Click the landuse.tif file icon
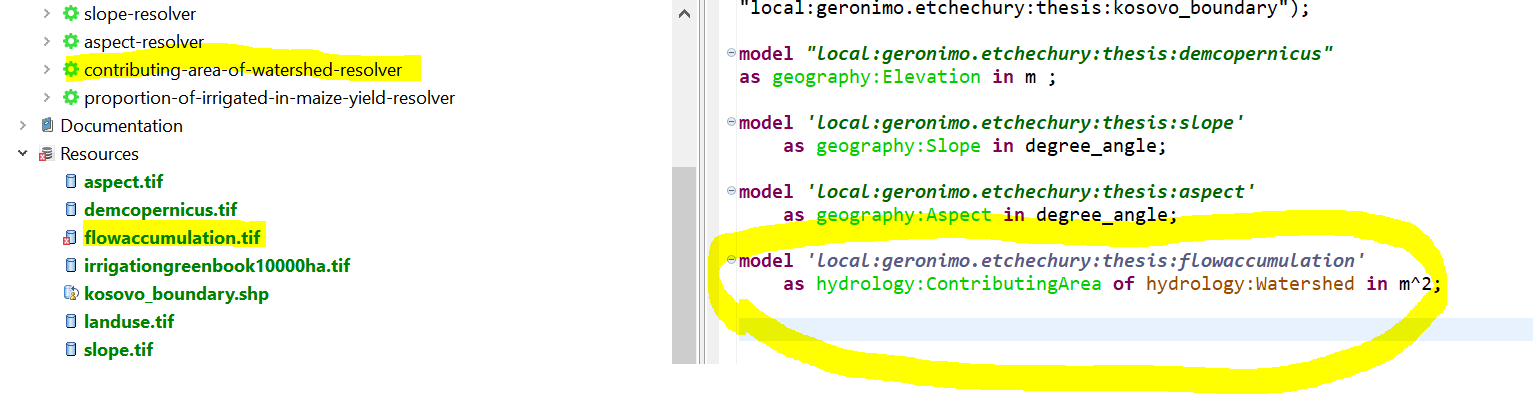This screenshot has width=1533, height=394. click(x=70, y=322)
